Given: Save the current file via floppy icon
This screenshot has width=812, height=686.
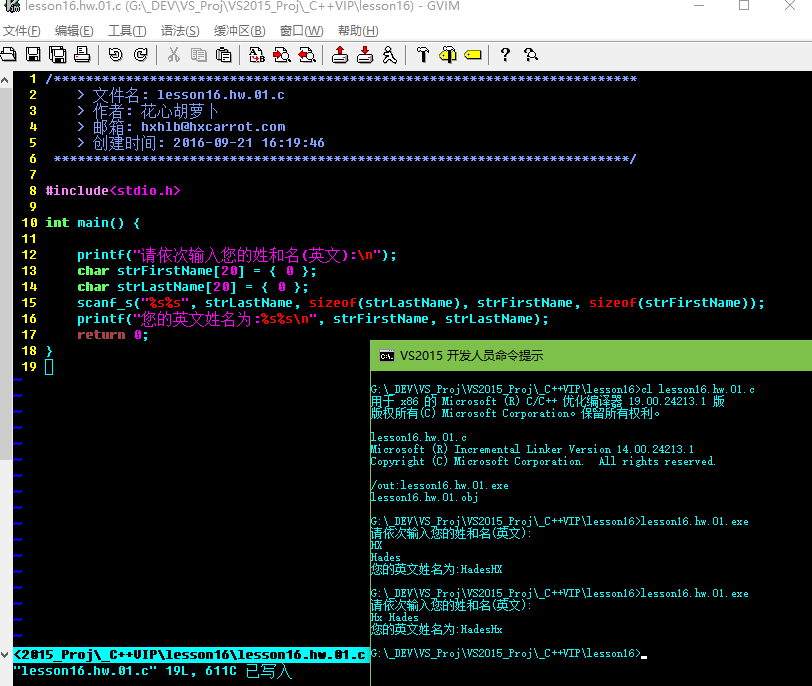Looking at the screenshot, I should pos(33,54).
